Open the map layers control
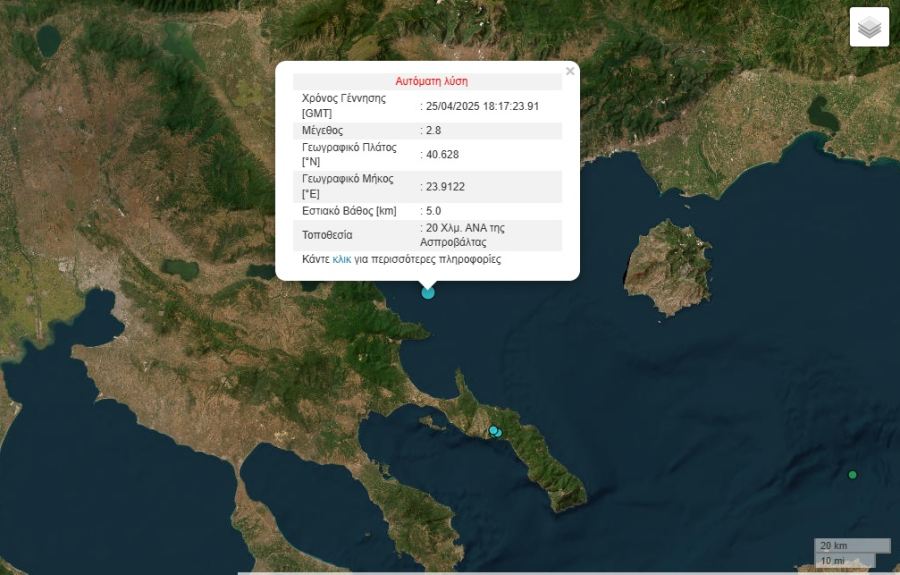Image resolution: width=900 pixels, height=575 pixels. (x=869, y=27)
